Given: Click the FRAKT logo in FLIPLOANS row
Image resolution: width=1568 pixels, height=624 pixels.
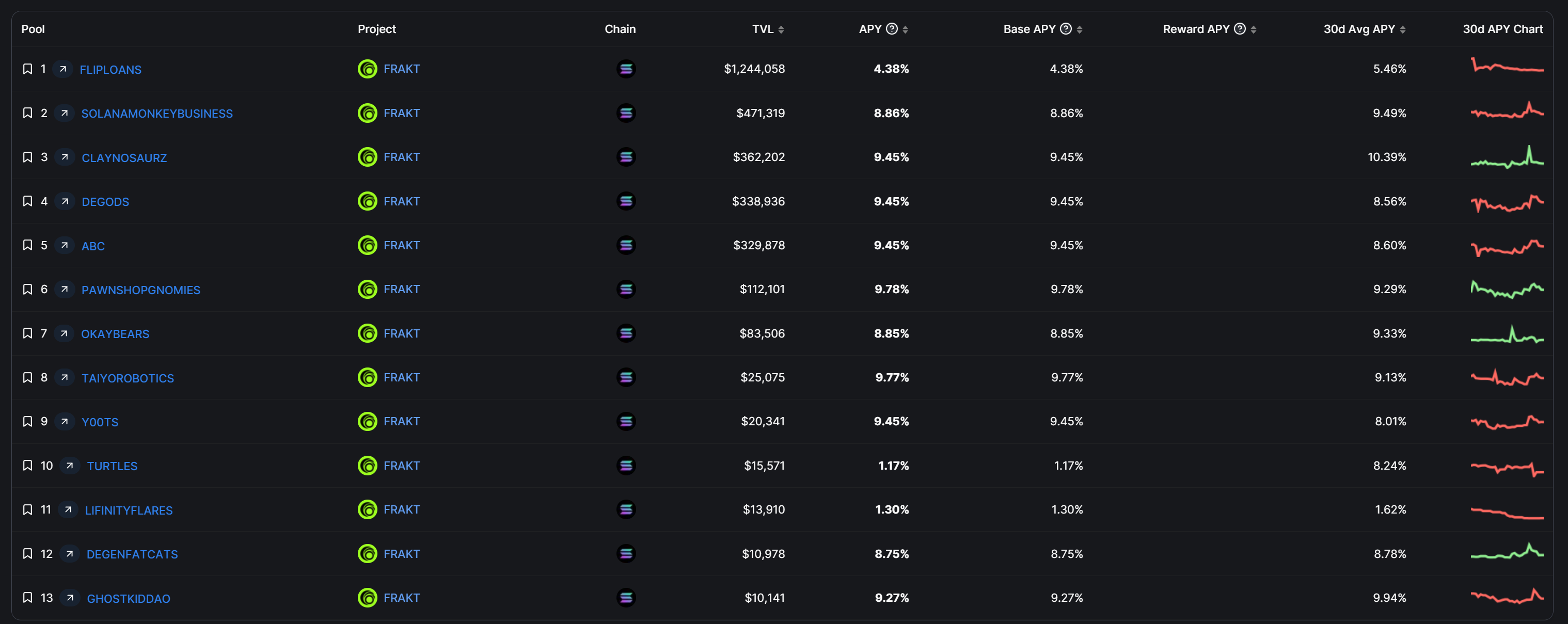Looking at the screenshot, I should point(368,69).
